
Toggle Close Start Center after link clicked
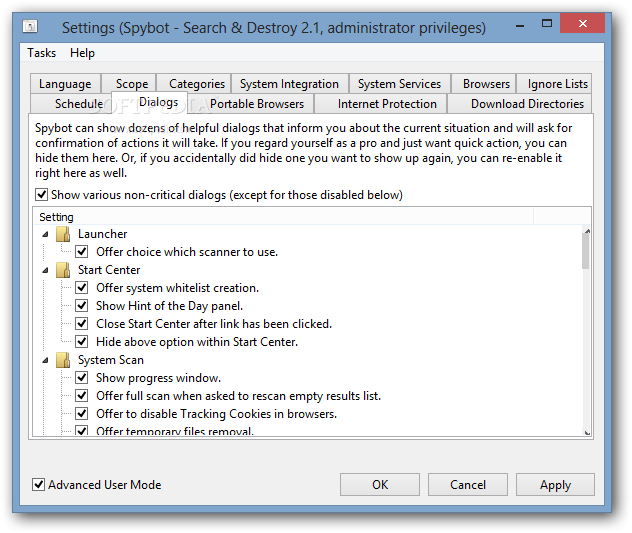(x=82, y=323)
